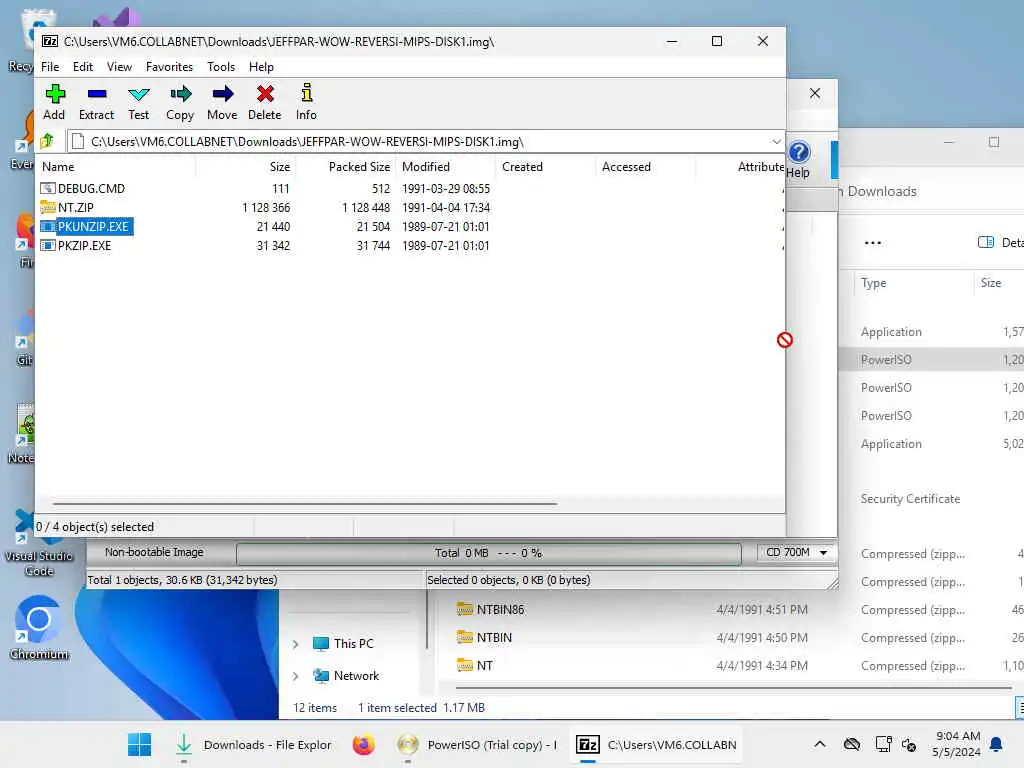Open the View menu
This screenshot has height=768, width=1024.
120,67
